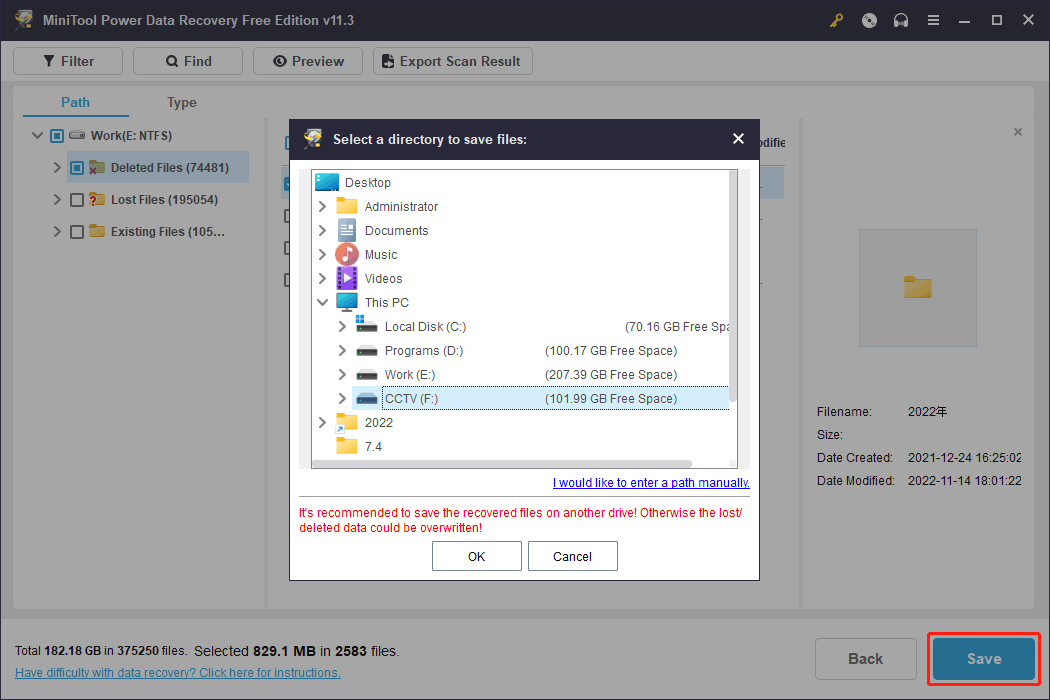The height and width of the screenshot is (700, 1050).
Task: Toggle the Deleted Files checkbox
Action: coord(77,167)
